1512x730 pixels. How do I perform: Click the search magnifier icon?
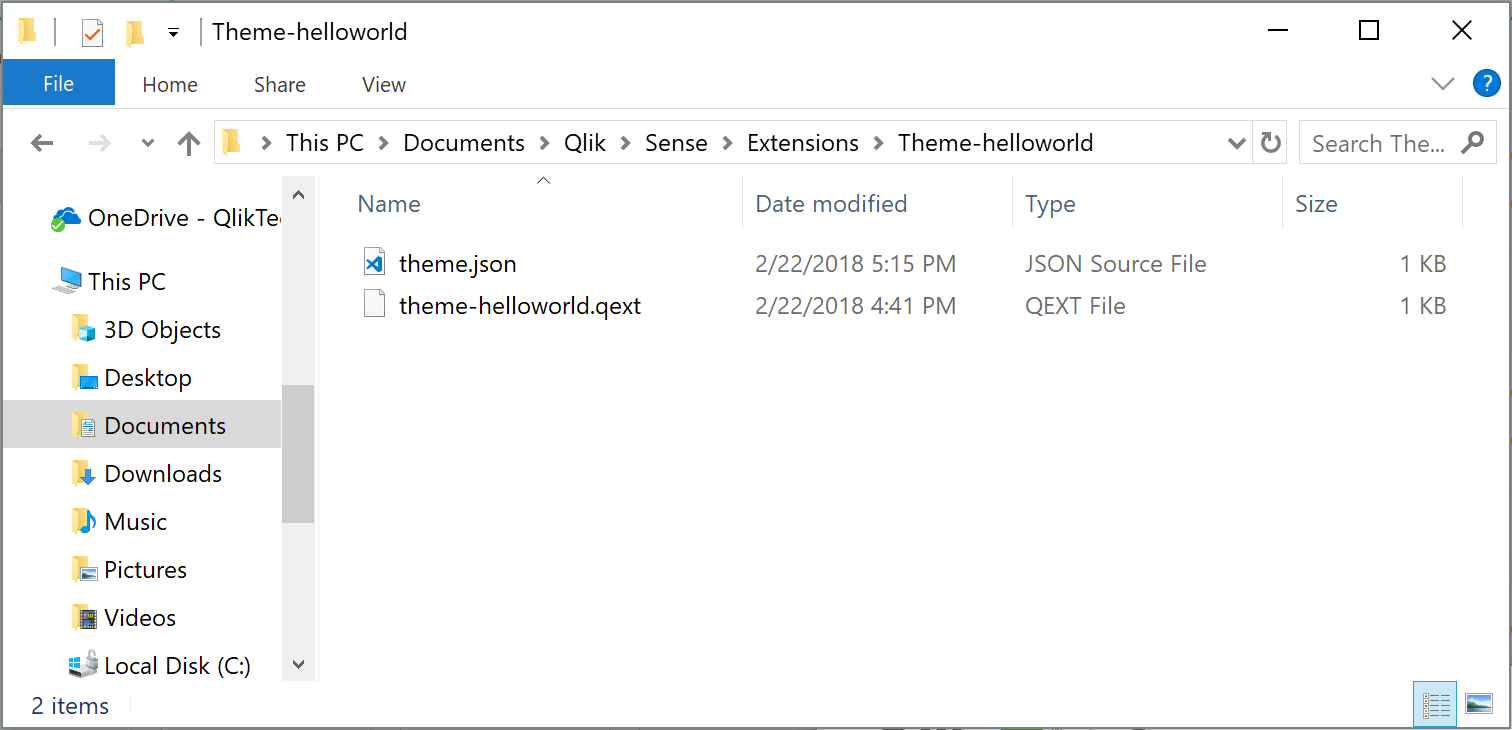1472,143
